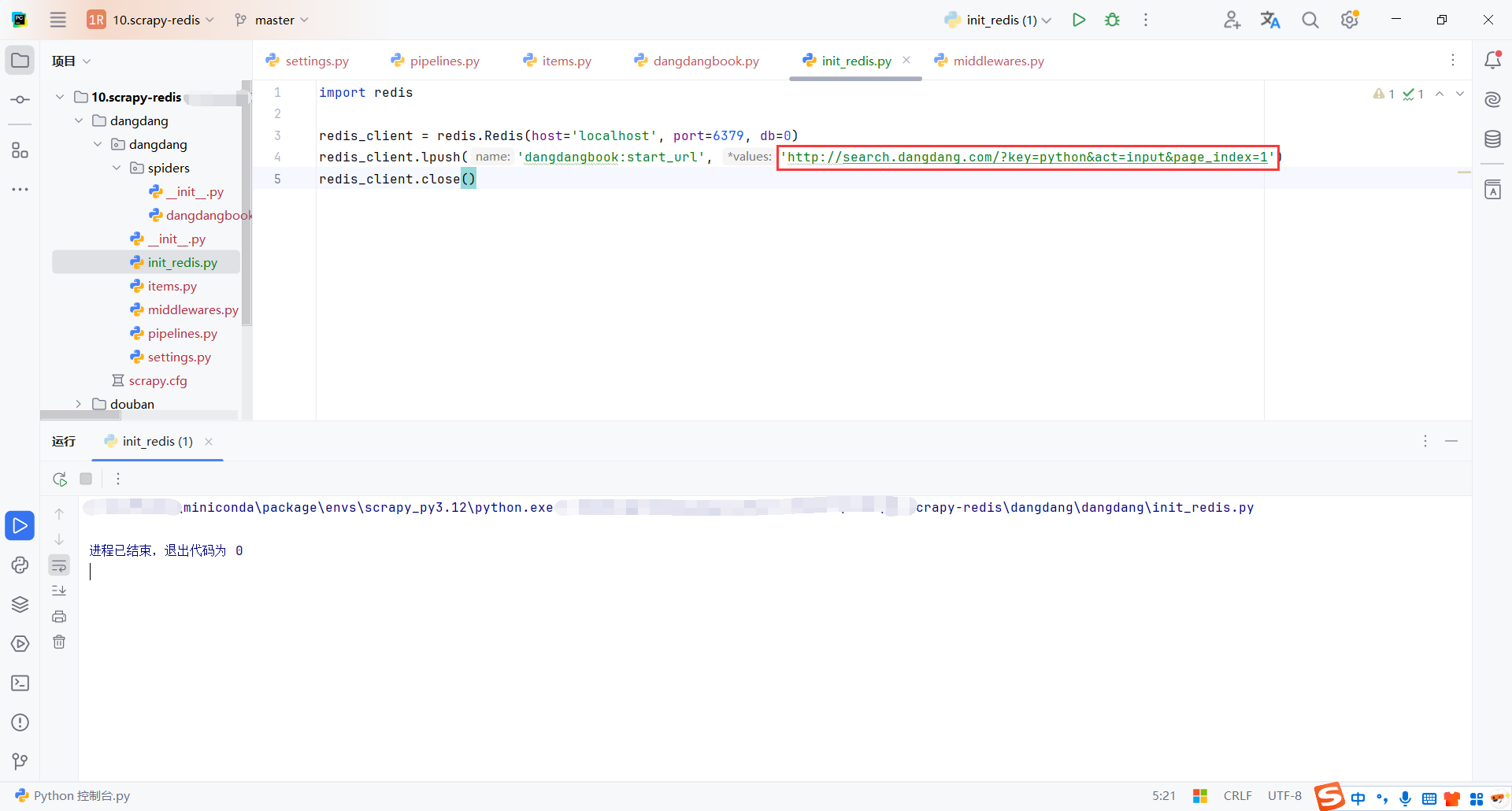Rerun init_redis in Run panel
This screenshot has width=1512, height=811.
(x=59, y=479)
